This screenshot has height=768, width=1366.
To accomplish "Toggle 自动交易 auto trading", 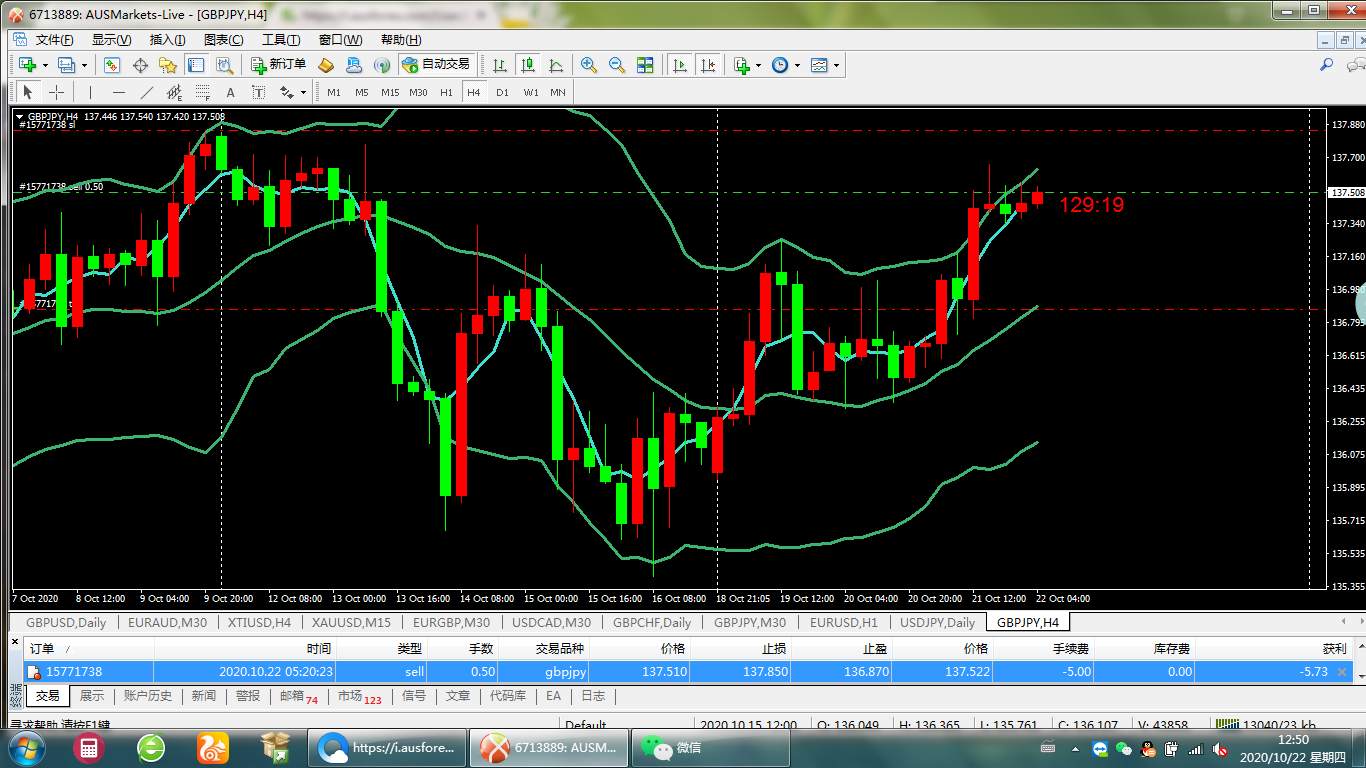I will click(x=435, y=65).
